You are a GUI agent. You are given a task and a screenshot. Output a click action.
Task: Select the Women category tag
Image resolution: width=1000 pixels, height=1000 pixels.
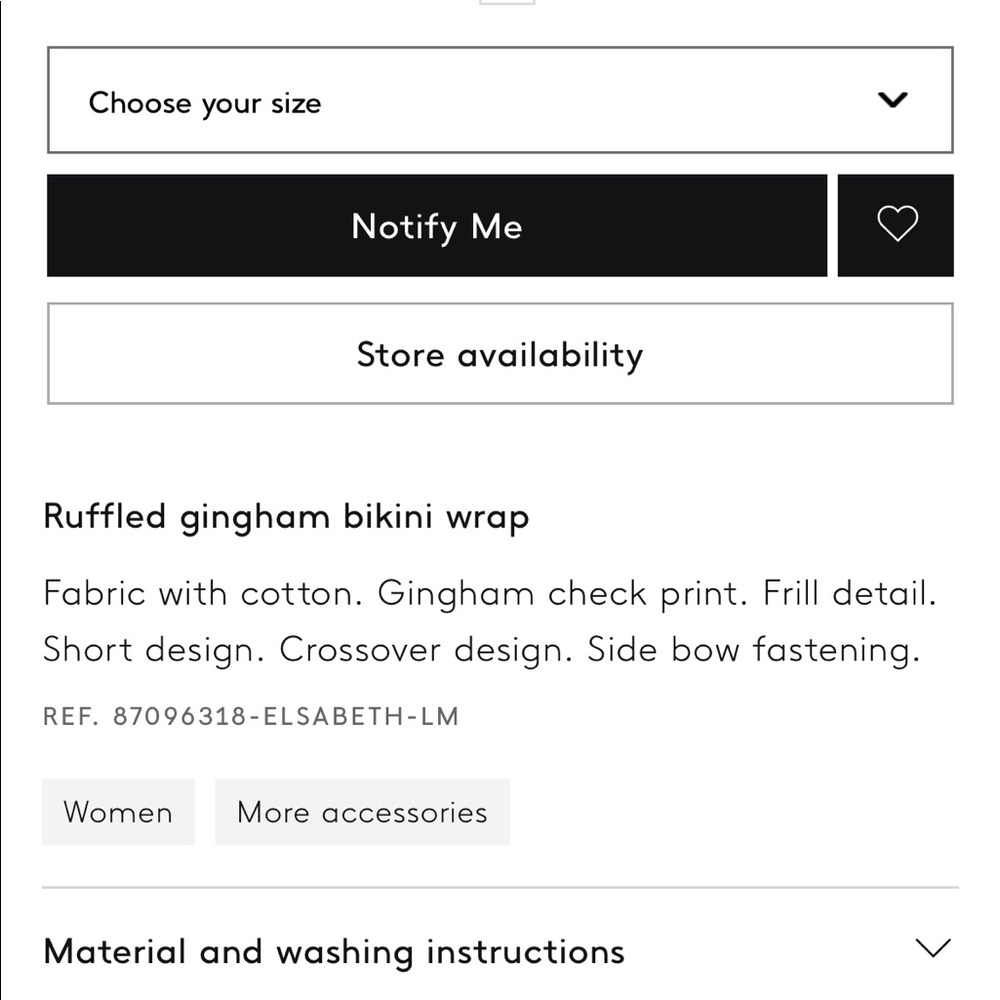click(118, 812)
